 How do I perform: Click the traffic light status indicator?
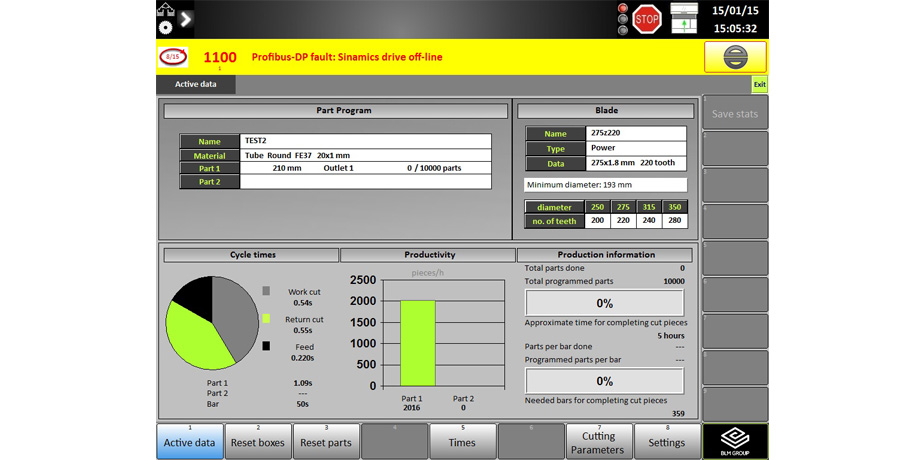(623, 19)
